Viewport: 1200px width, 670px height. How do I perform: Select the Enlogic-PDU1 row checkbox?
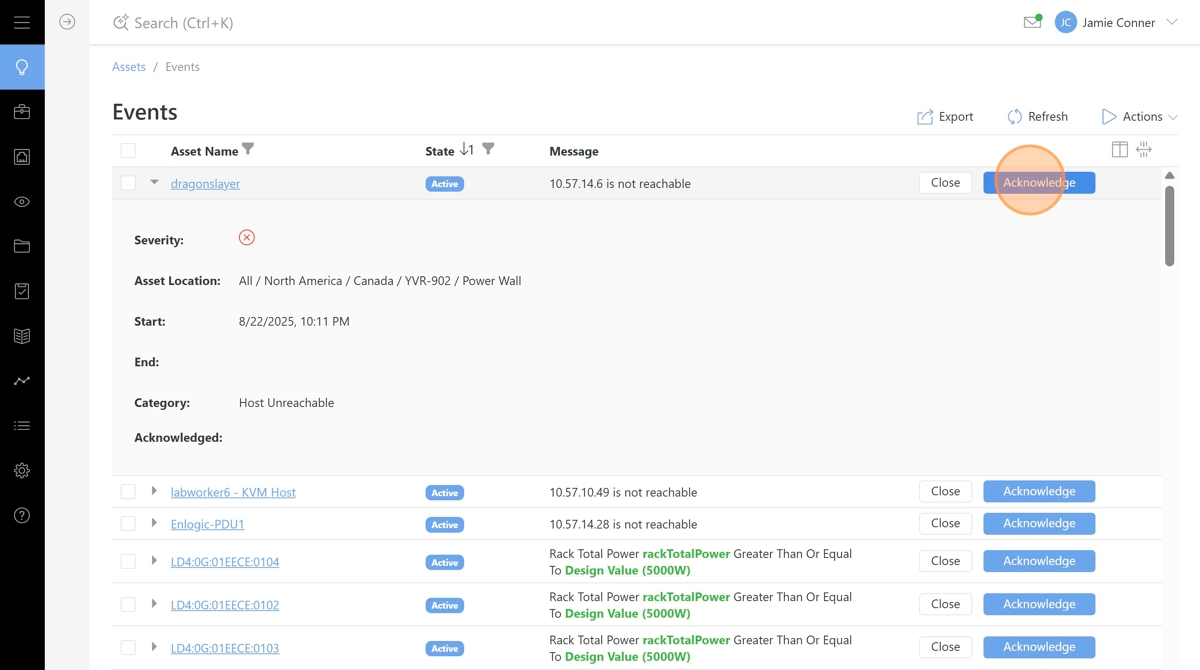128,524
